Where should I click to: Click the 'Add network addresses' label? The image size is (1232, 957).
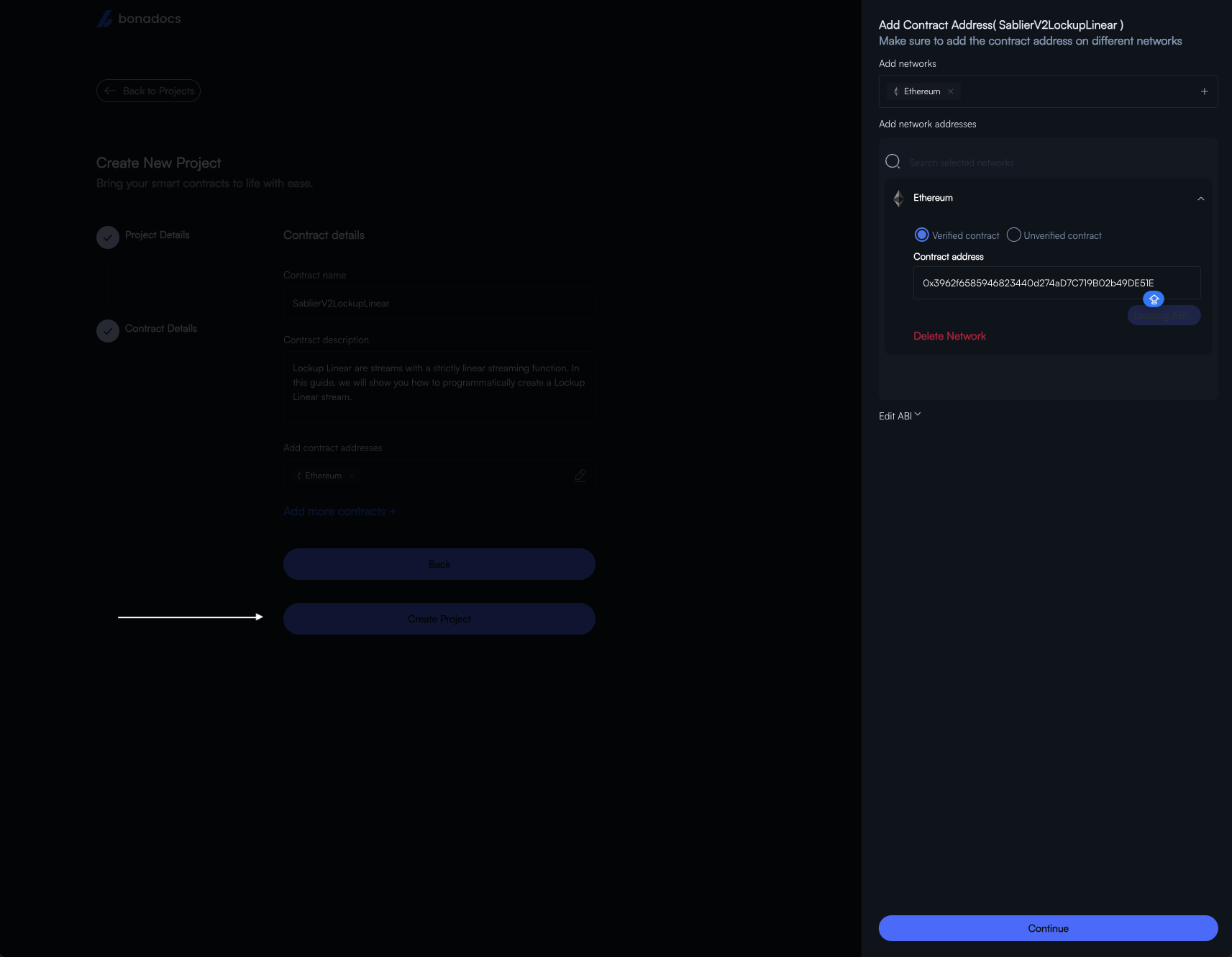pos(927,124)
